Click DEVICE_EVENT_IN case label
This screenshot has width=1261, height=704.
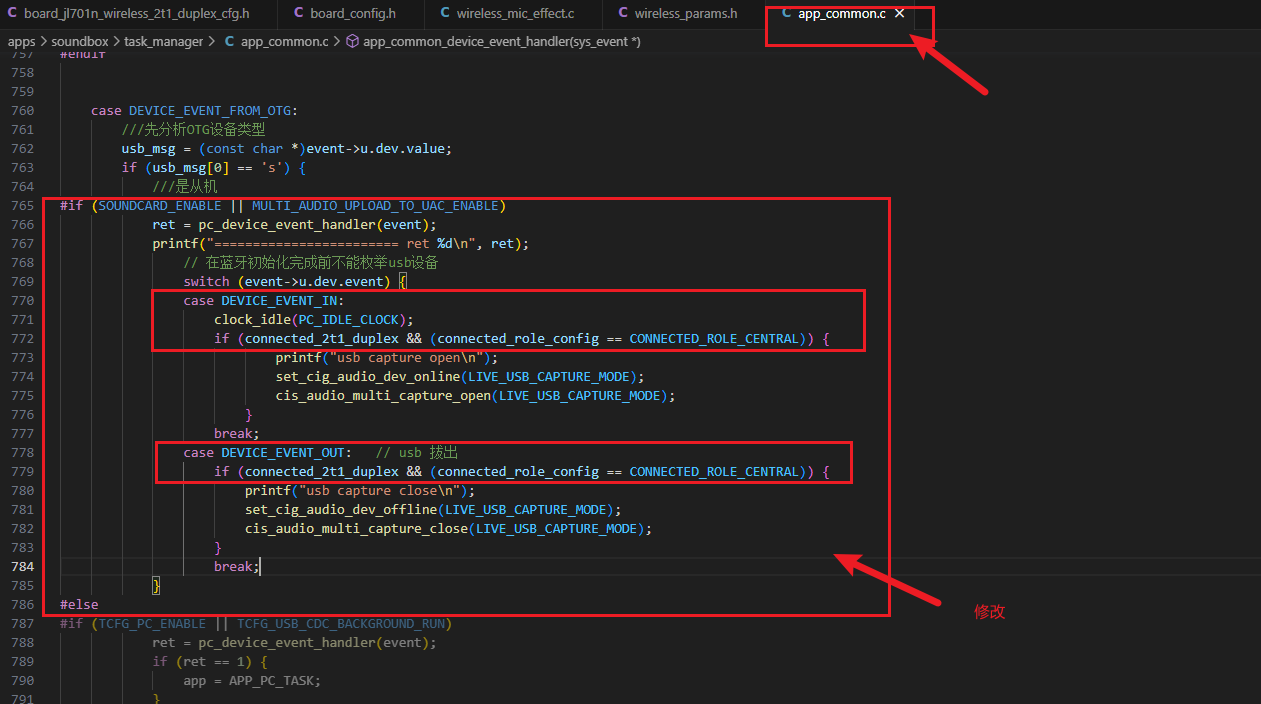[279, 301]
